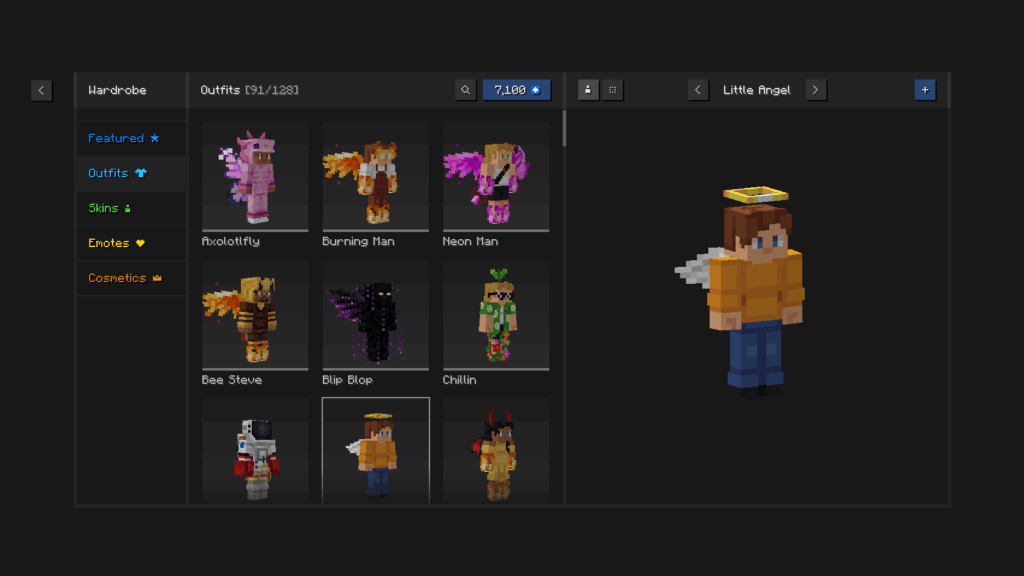Switch to single character preview icon
1024x576 pixels.
[588, 90]
